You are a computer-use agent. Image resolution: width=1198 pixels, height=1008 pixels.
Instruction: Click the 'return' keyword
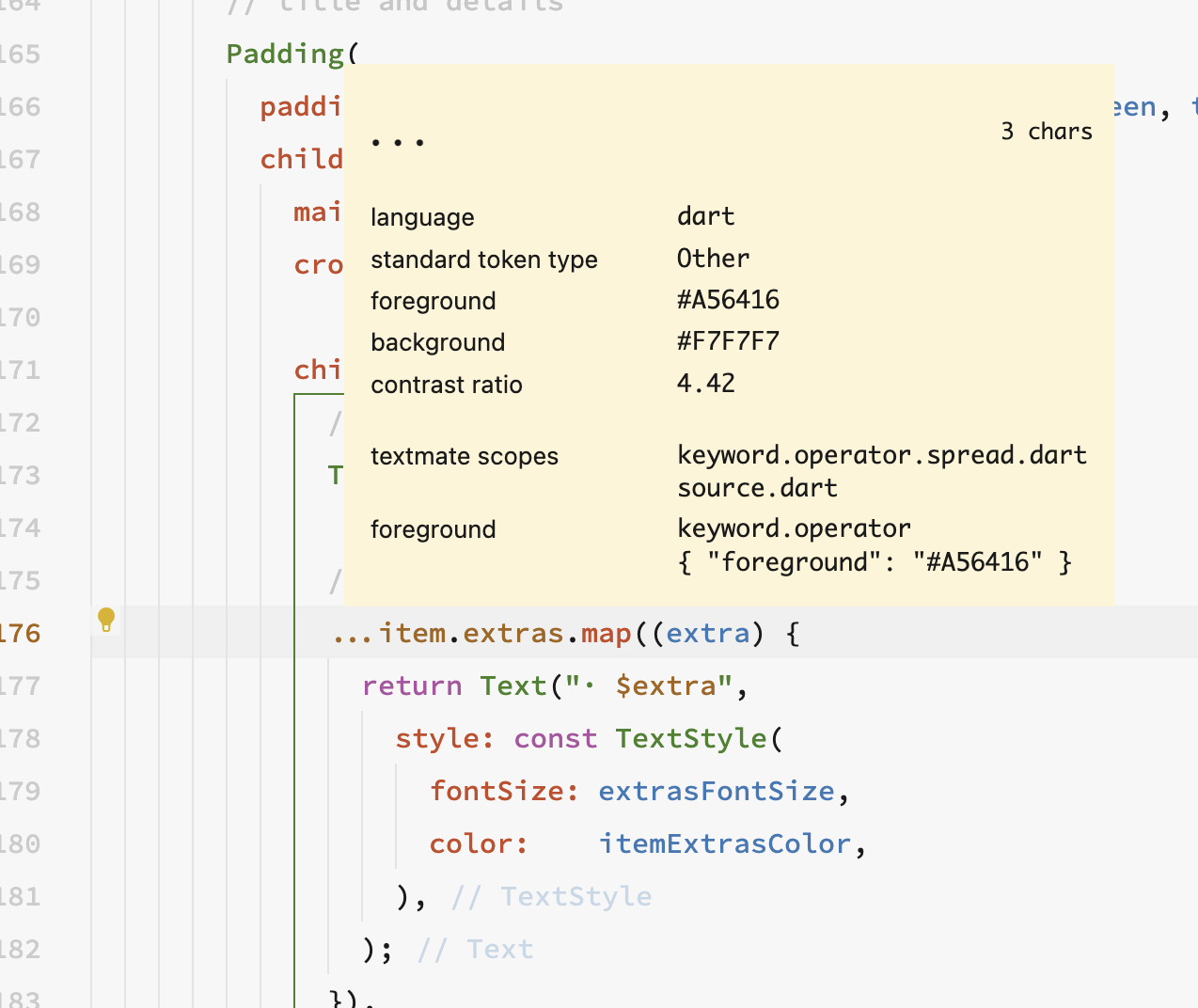412,686
